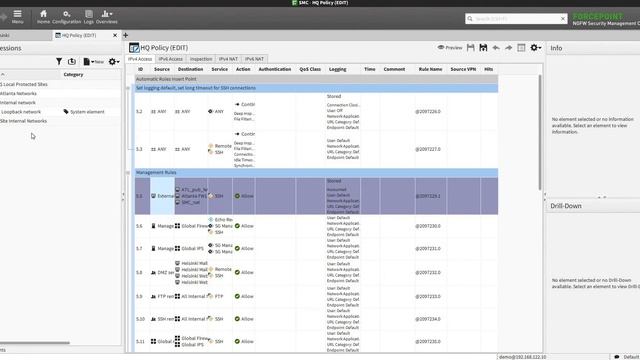
Task: Select Loopback network in the list
Action: (21, 112)
